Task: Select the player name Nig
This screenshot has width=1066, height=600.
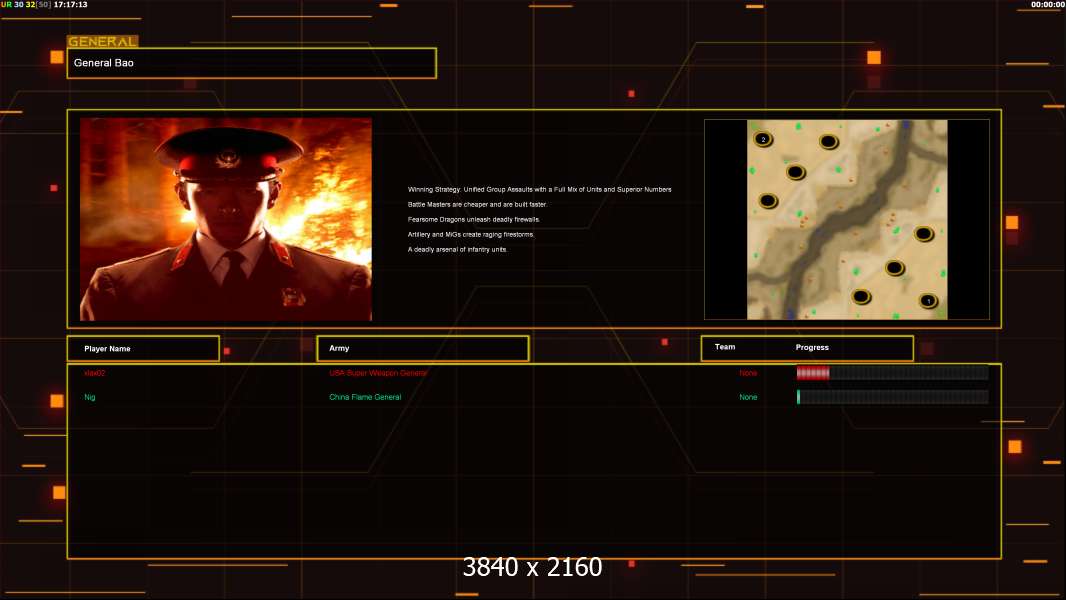Action: click(x=90, y=398)
